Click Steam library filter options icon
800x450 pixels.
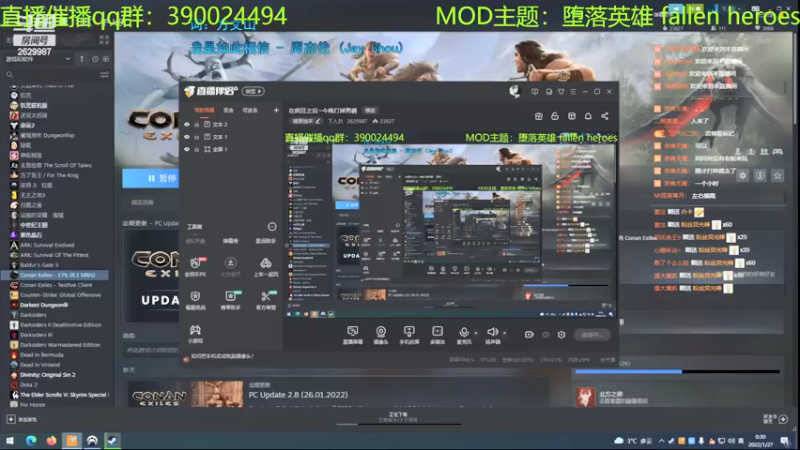click(x=104, y=74)
